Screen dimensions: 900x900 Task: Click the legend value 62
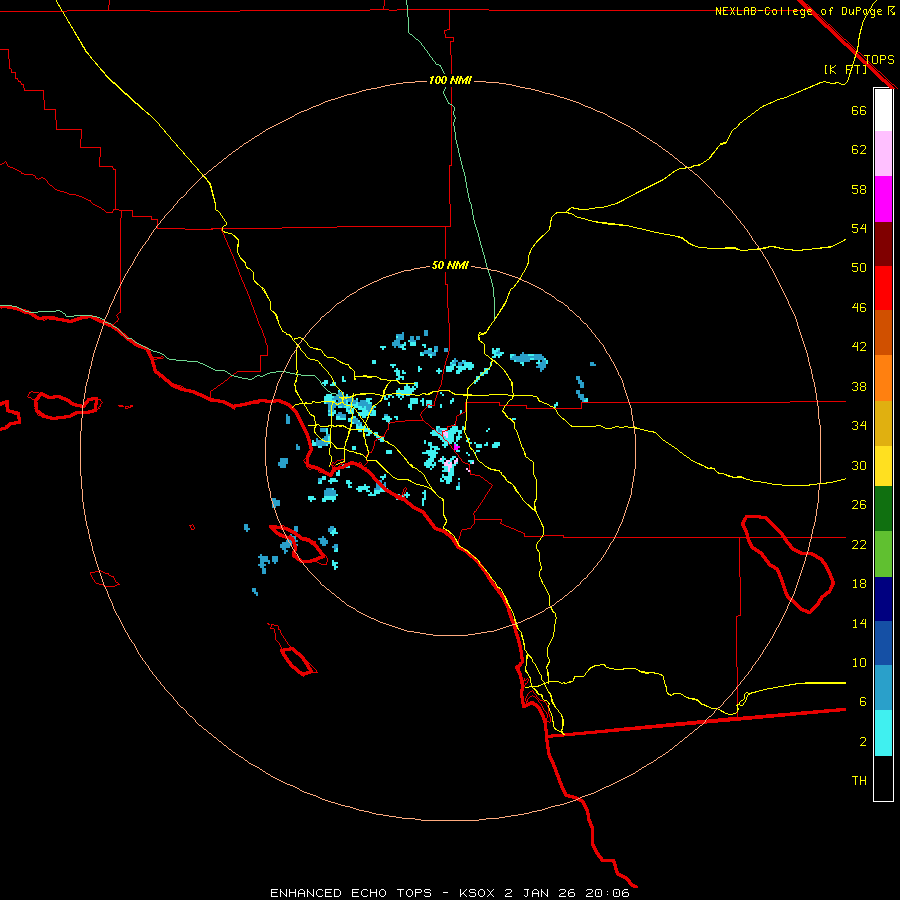(x=859, y=150)
